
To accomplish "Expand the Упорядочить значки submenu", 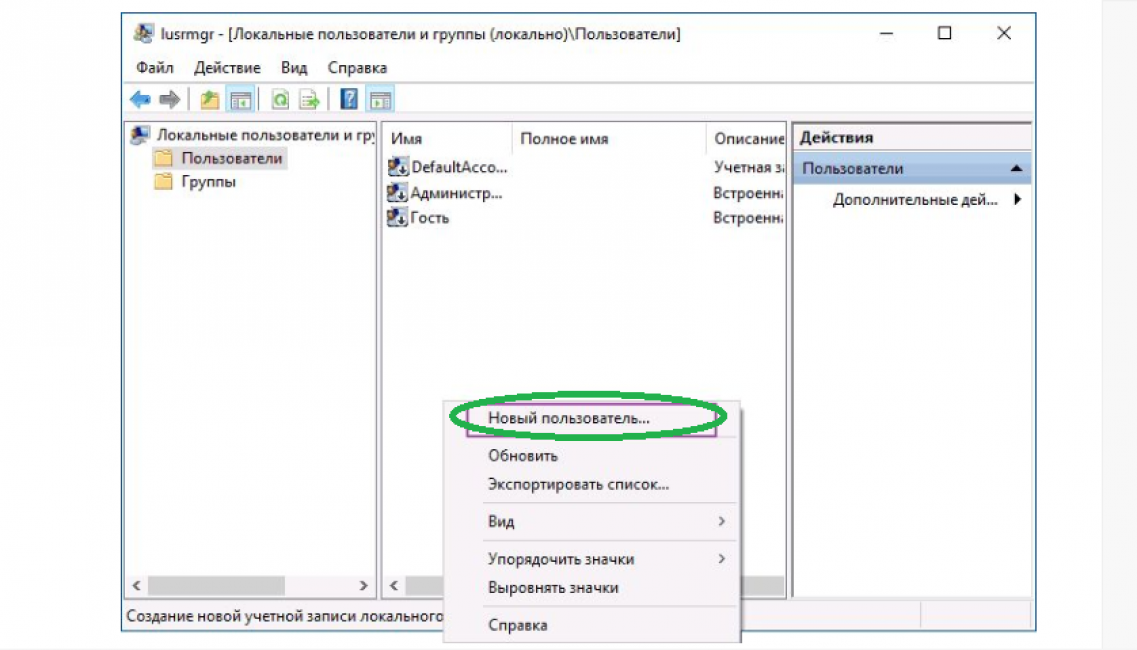I will coord(592,559).
